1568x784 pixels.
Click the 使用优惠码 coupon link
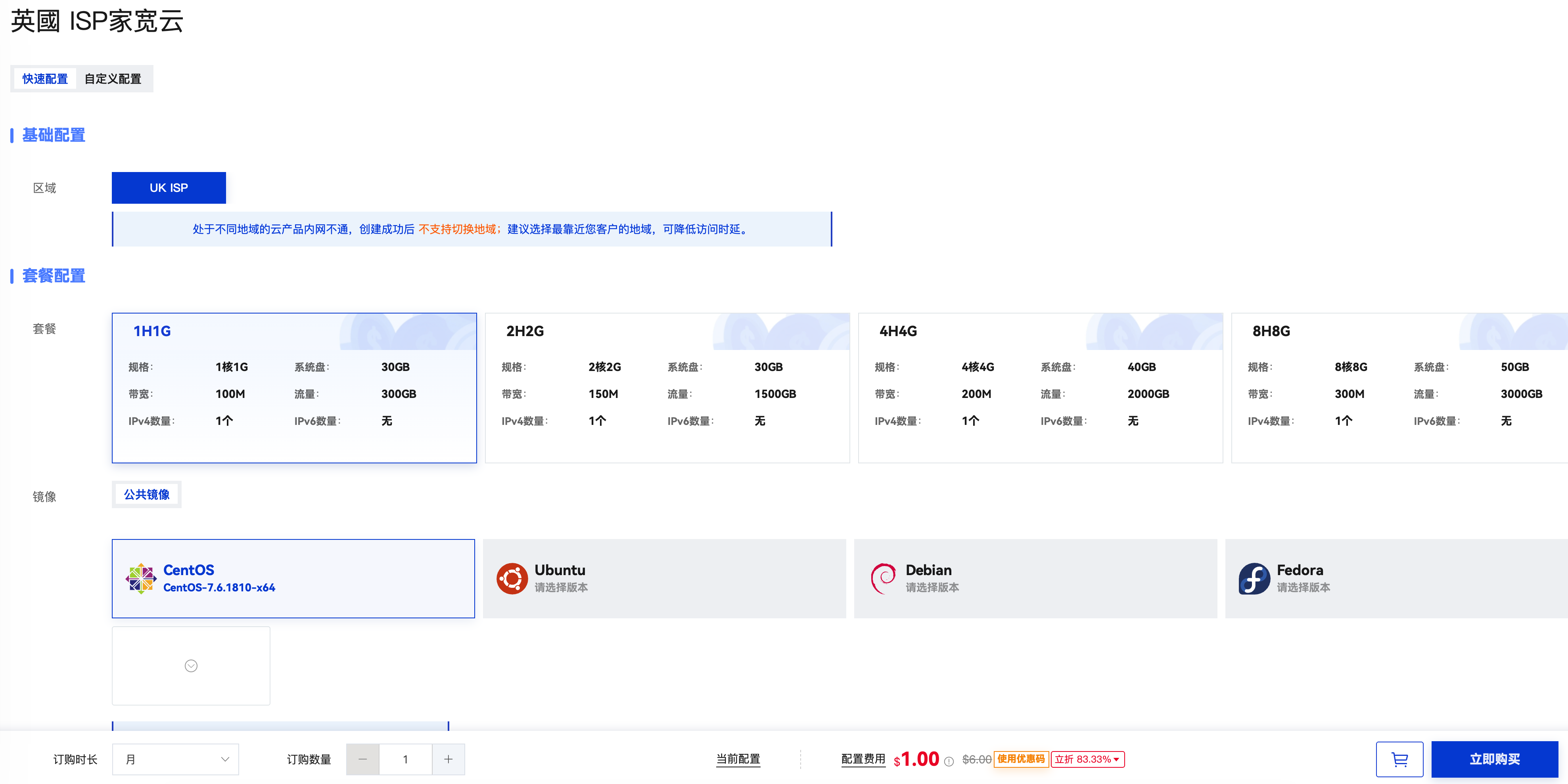[x=1021, y=759]
